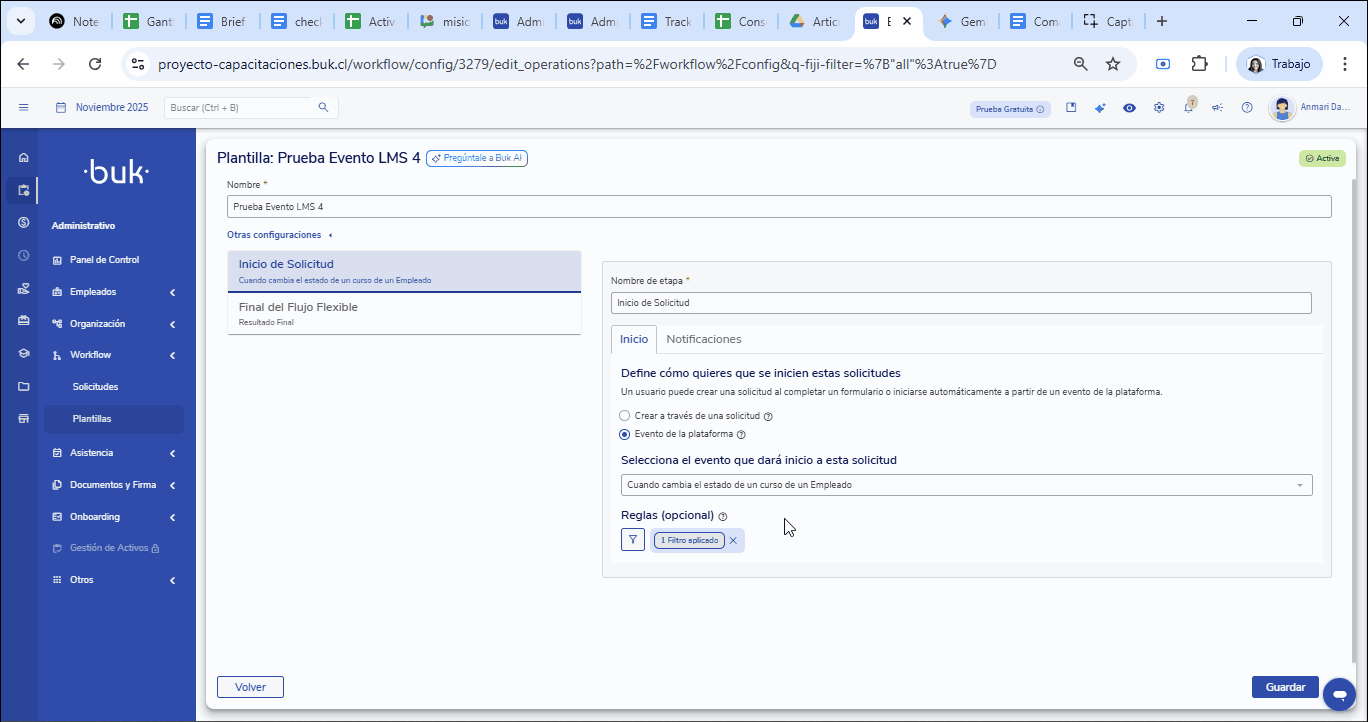
Task: Open the Solicitudes menu item
Action: (97, 386)
